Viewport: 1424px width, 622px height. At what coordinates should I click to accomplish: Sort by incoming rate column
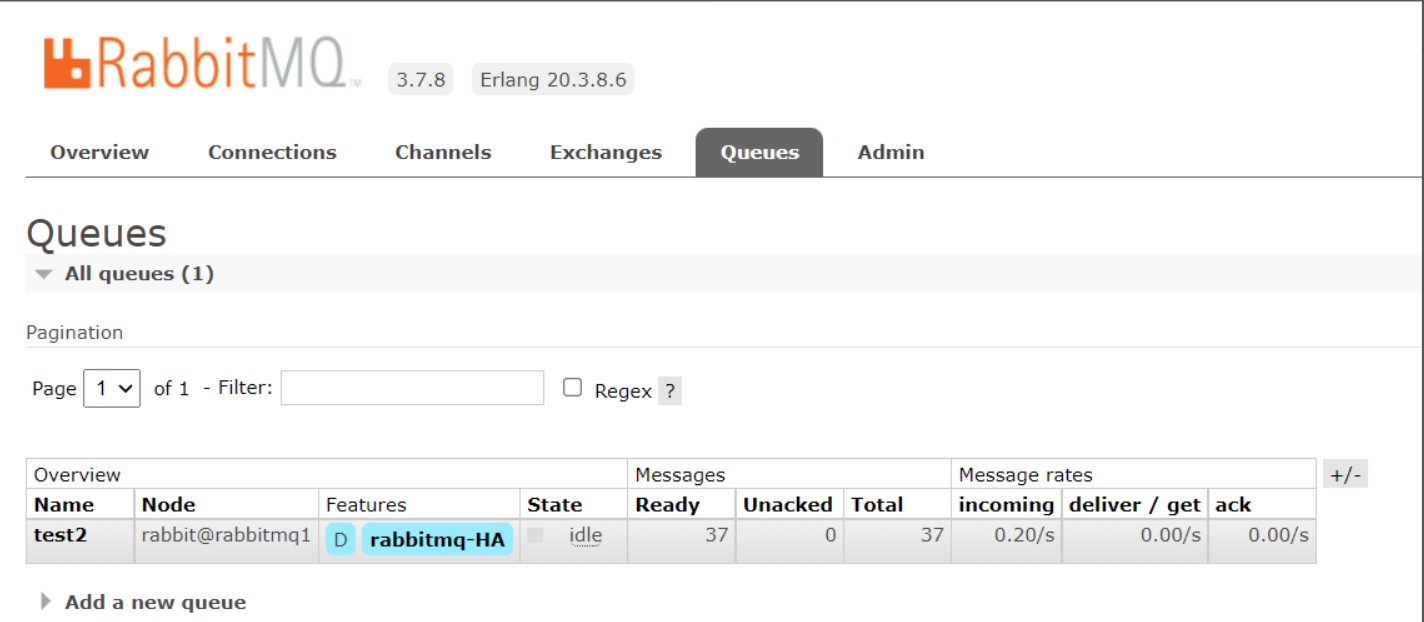pos(1006,505)
